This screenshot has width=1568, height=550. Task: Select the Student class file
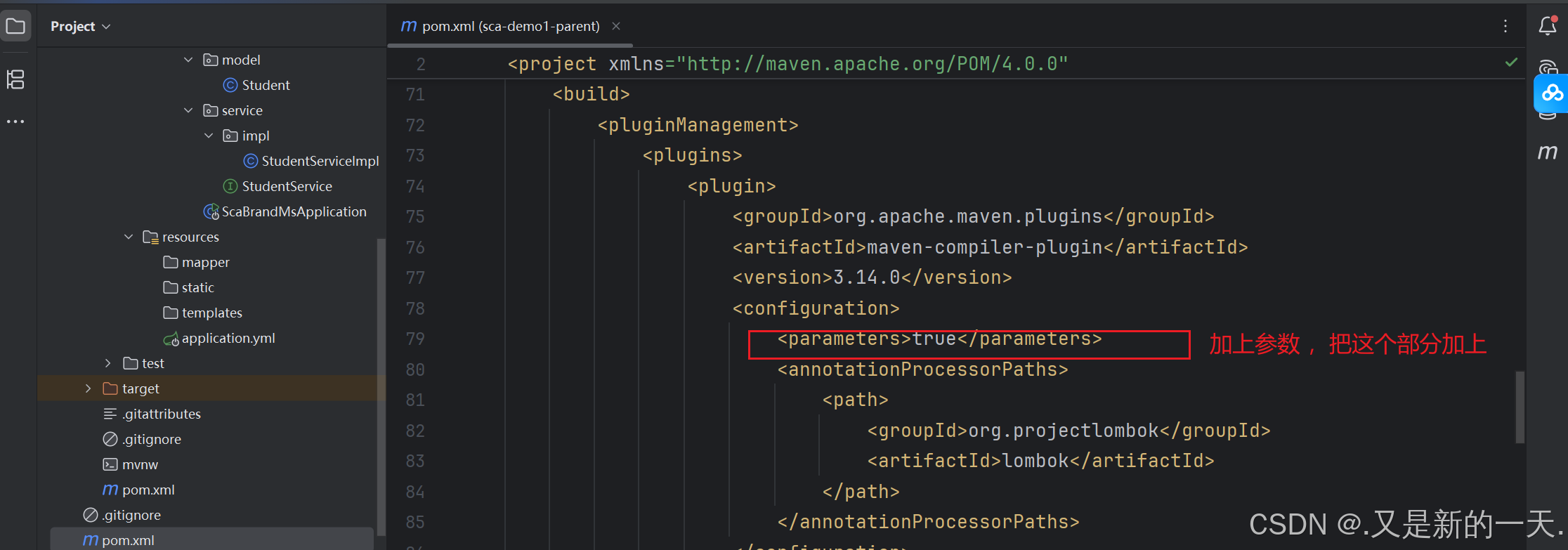(x=266, y=85)
